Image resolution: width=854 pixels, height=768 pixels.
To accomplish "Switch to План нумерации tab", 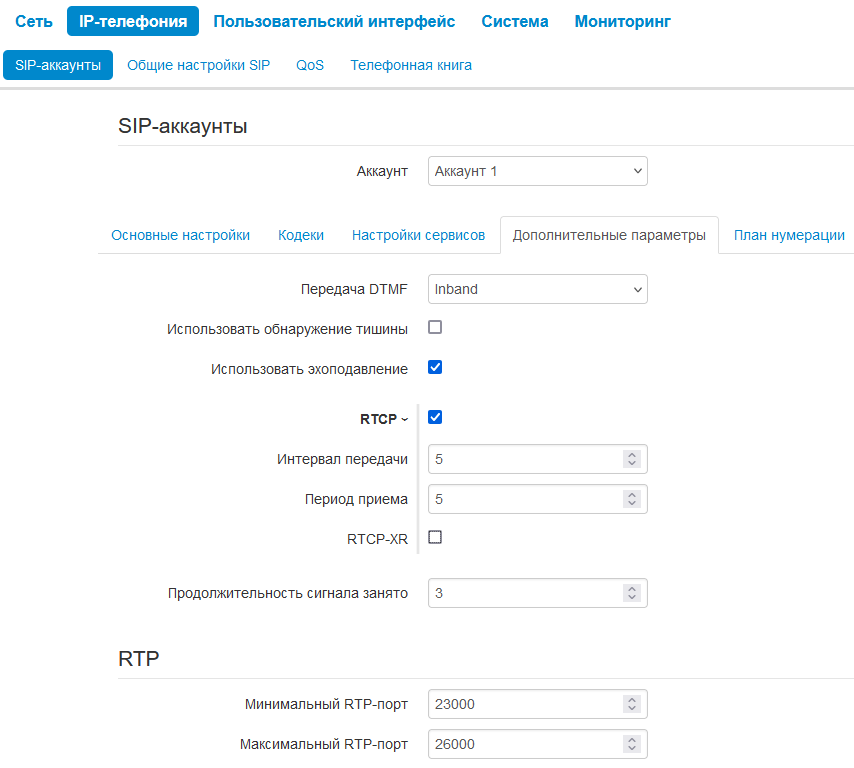I will [x=789, y=235].
